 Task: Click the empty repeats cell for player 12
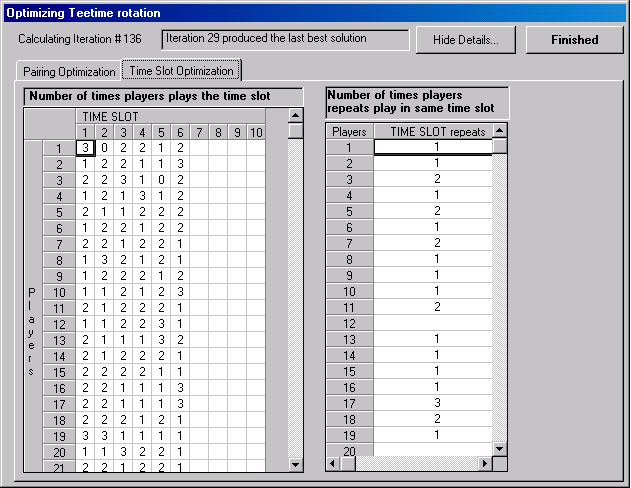433,323
